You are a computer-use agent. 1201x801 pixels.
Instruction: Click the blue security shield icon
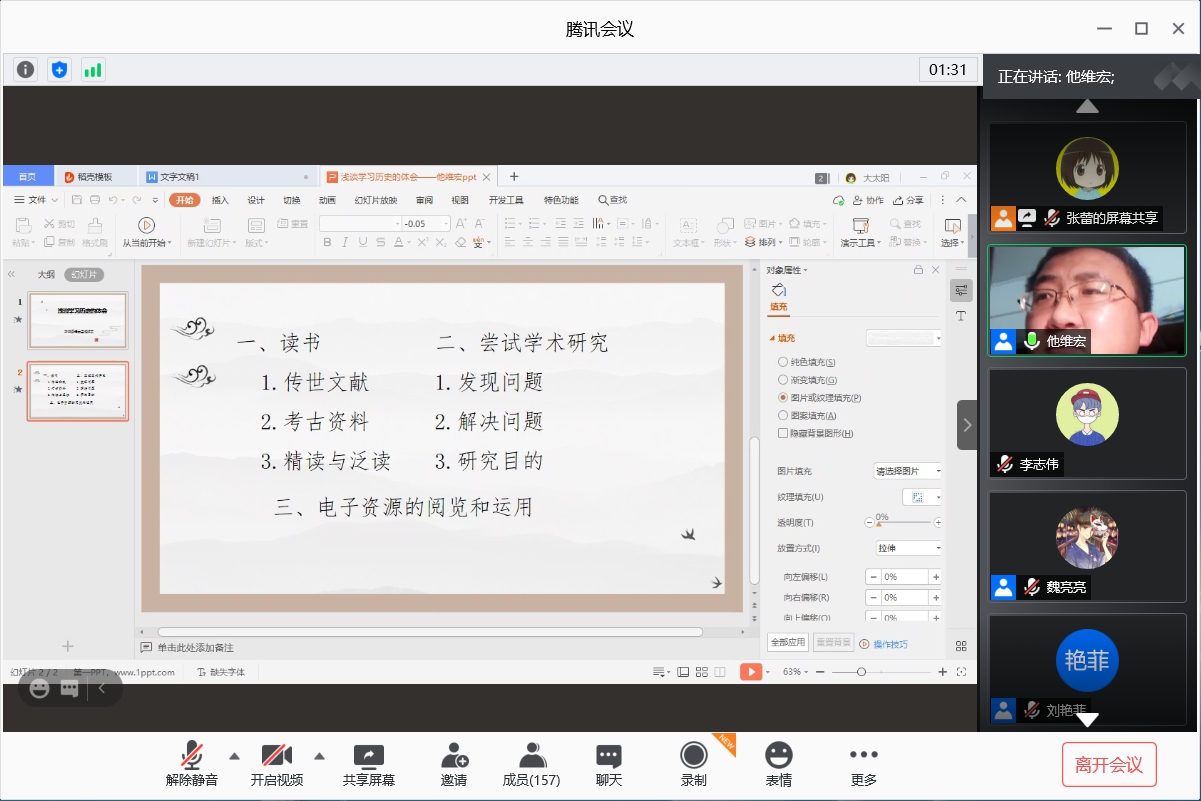tap(60, 69)
